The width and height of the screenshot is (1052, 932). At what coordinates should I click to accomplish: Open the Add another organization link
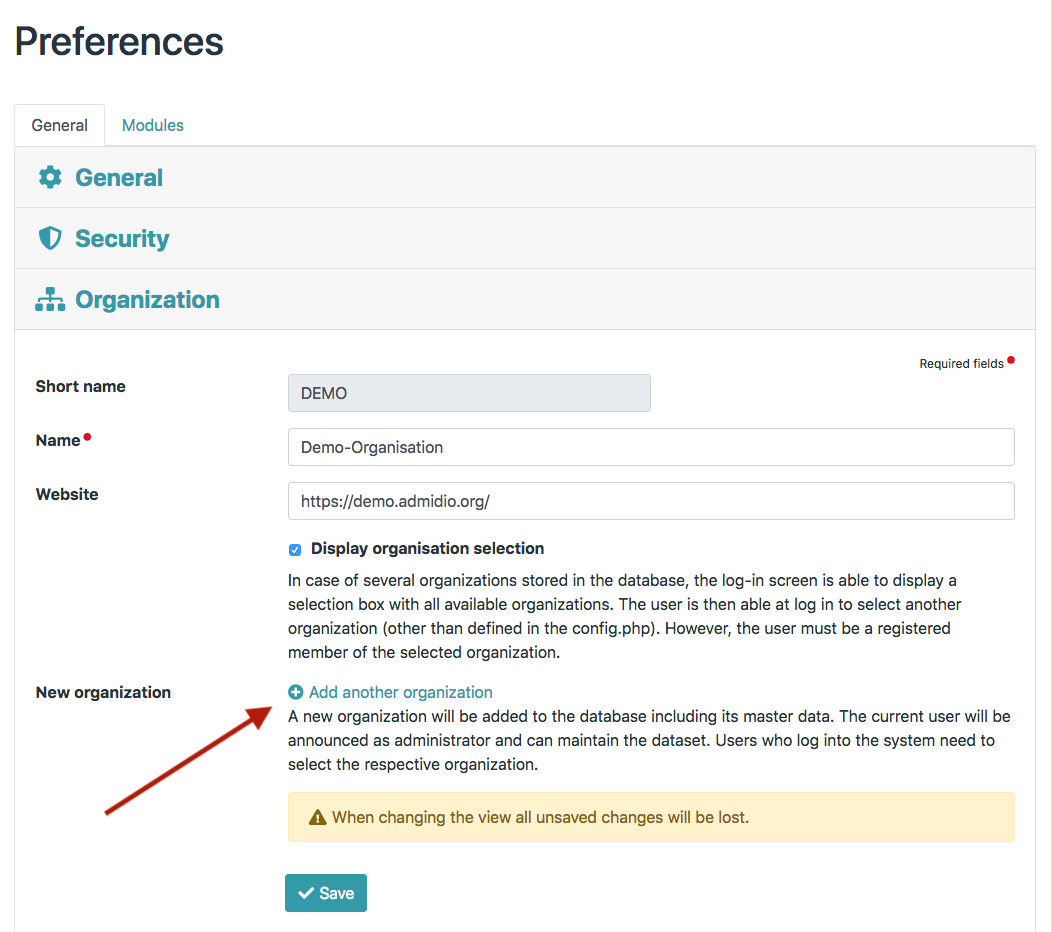coord(400,692)
